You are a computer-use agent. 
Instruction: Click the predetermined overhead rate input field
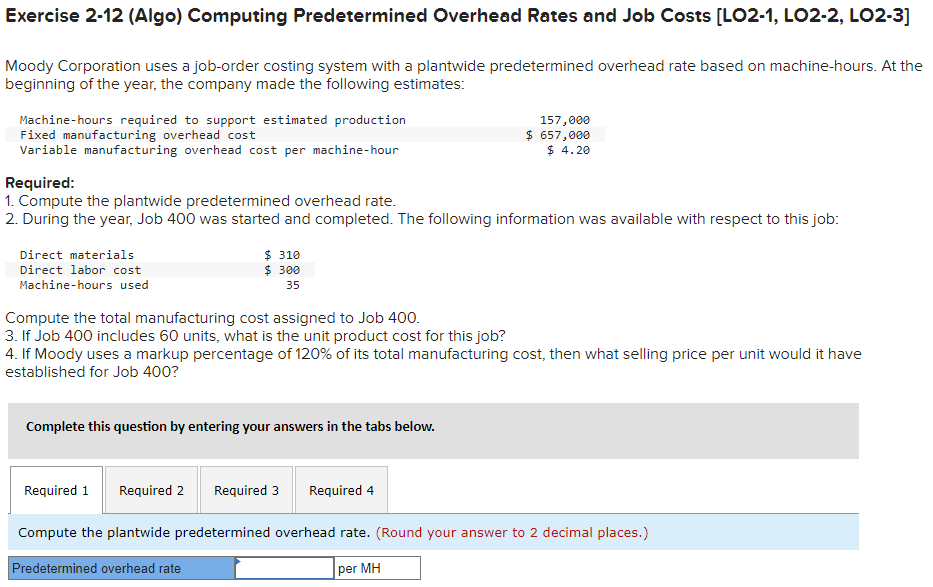click(283, 567)
